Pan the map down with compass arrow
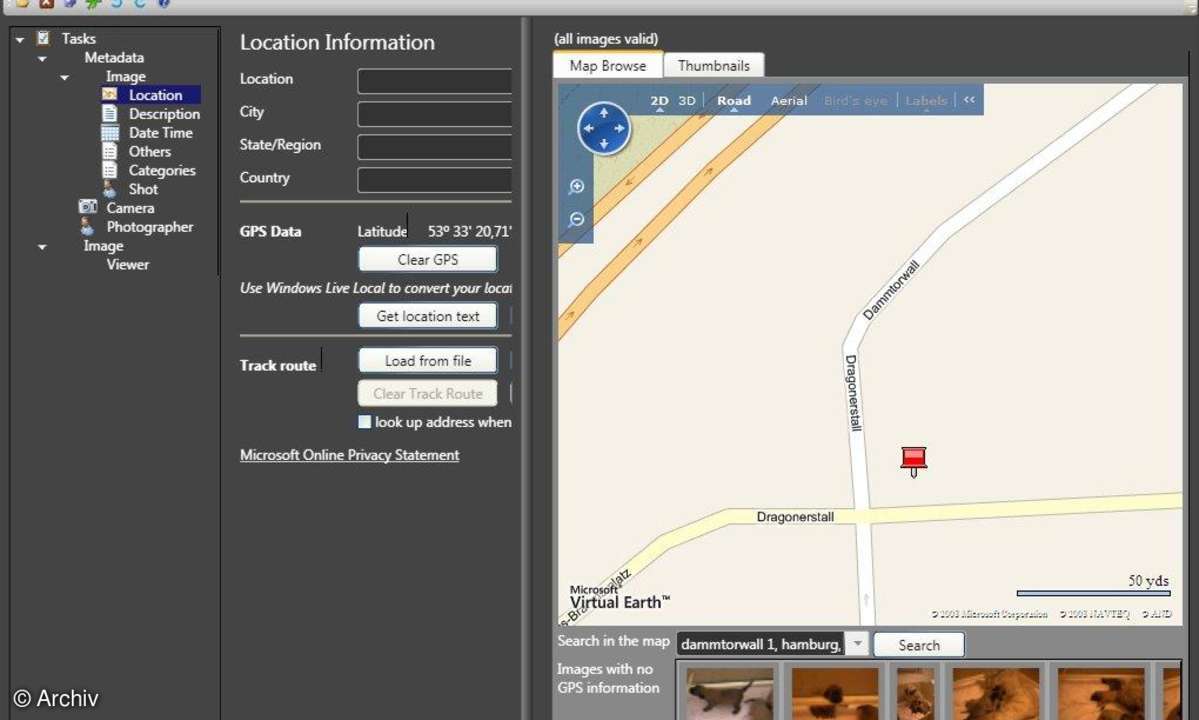Viewport: 1199px width, 720px height. (603, 144)
